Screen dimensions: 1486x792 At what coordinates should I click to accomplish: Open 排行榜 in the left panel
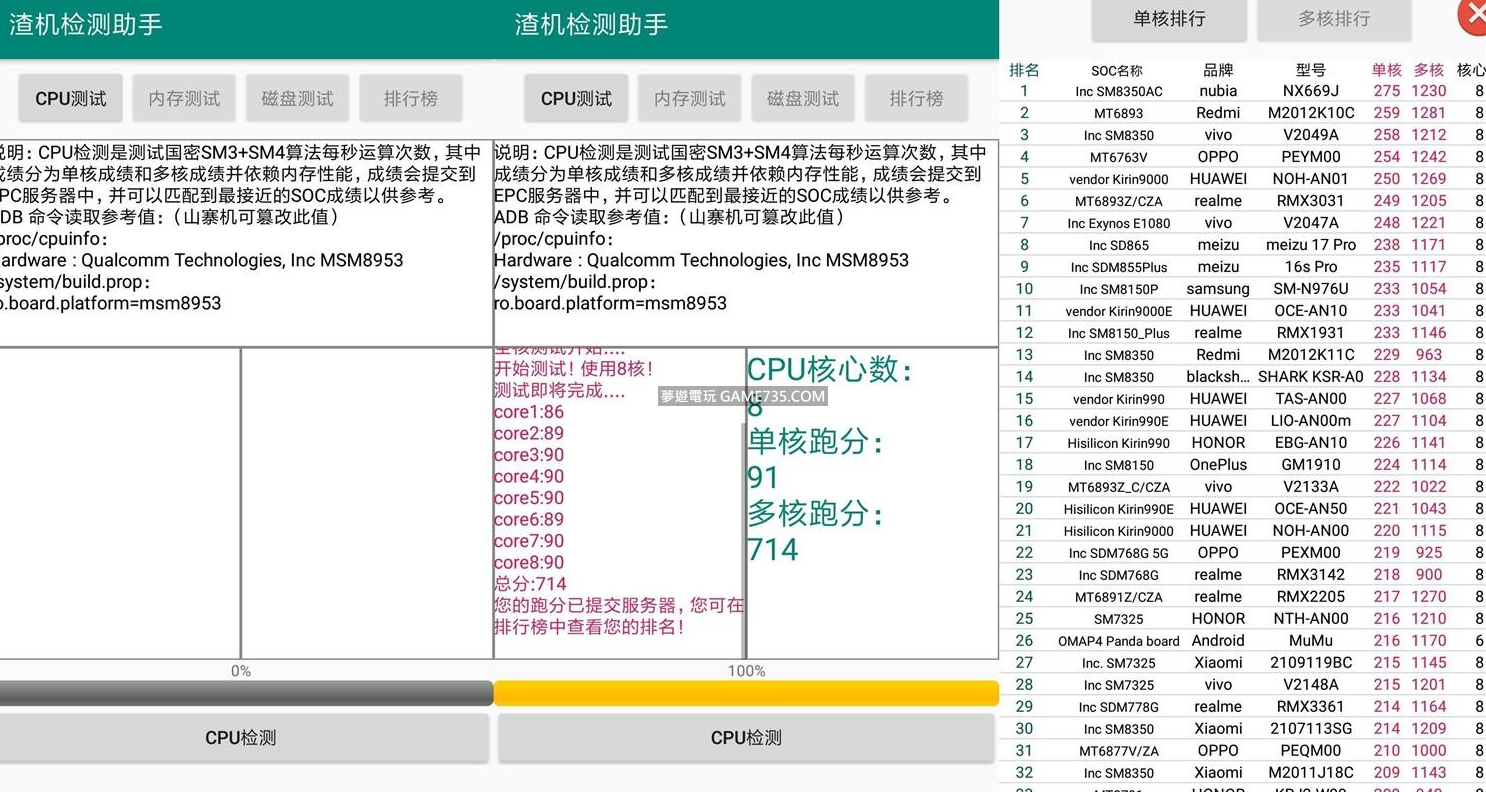(x=411, y=98)
